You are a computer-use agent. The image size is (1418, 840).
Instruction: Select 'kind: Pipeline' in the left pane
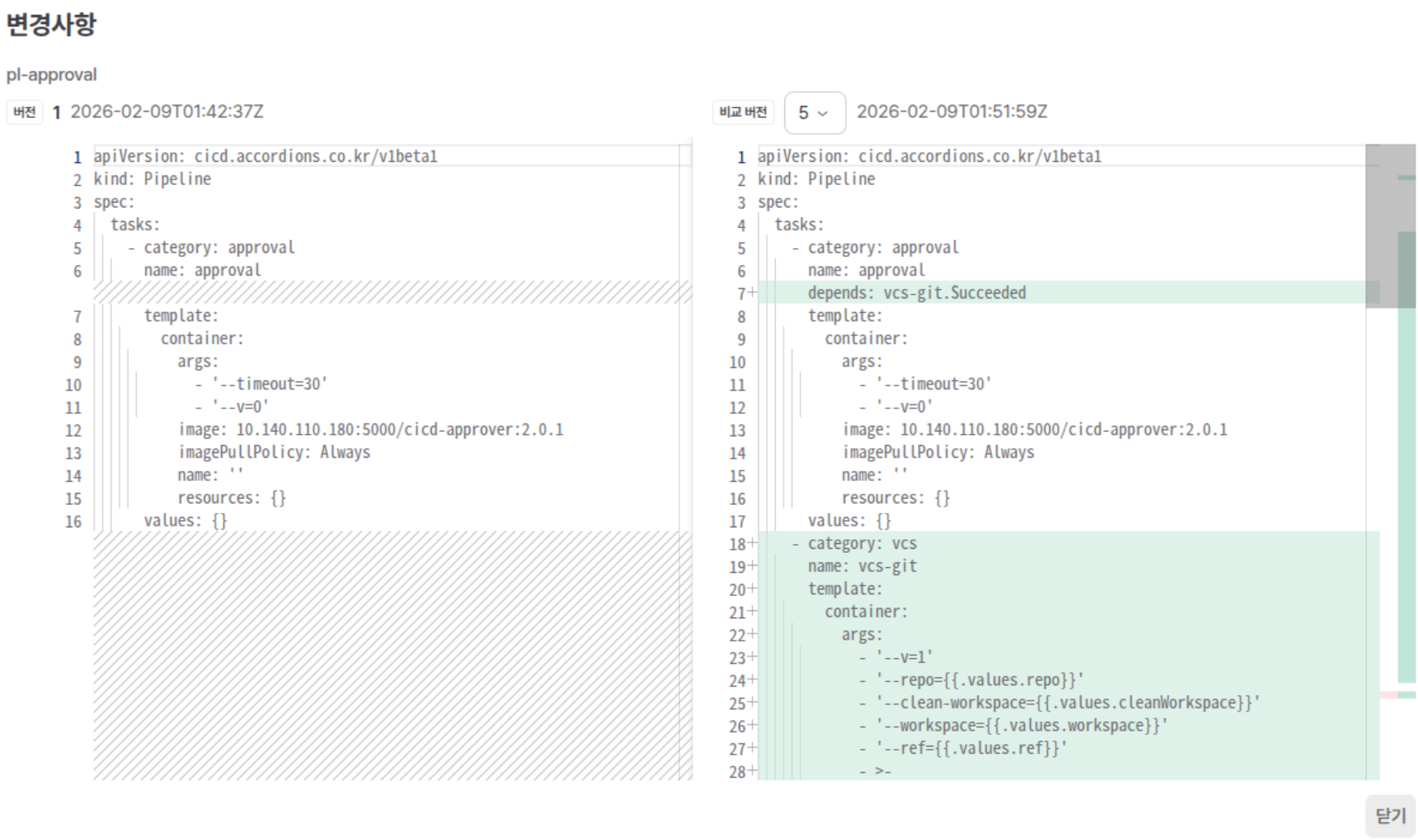pyautogui.click(x=152, y=179)
